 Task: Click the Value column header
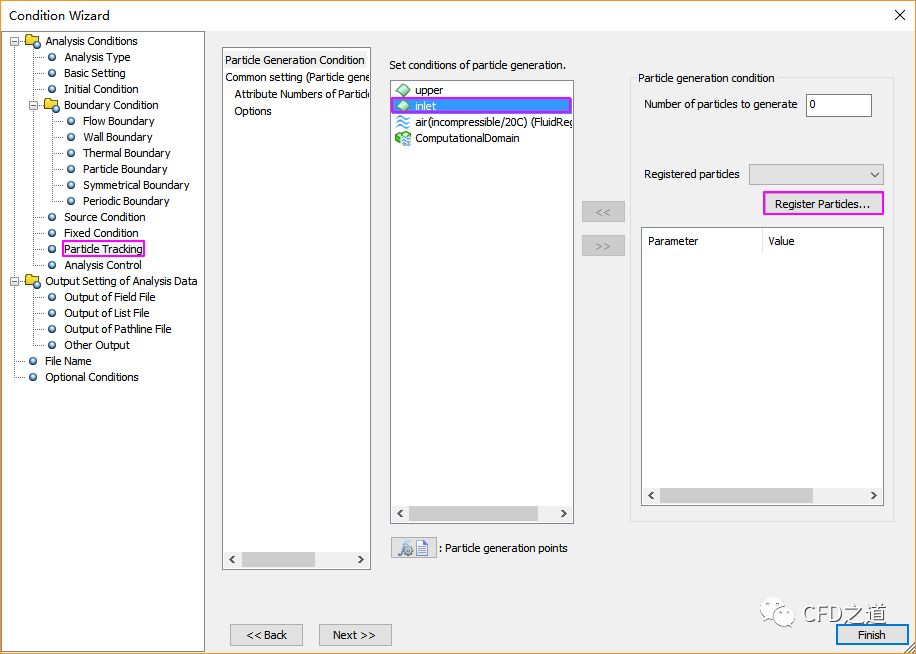click(x=823, y=241)
